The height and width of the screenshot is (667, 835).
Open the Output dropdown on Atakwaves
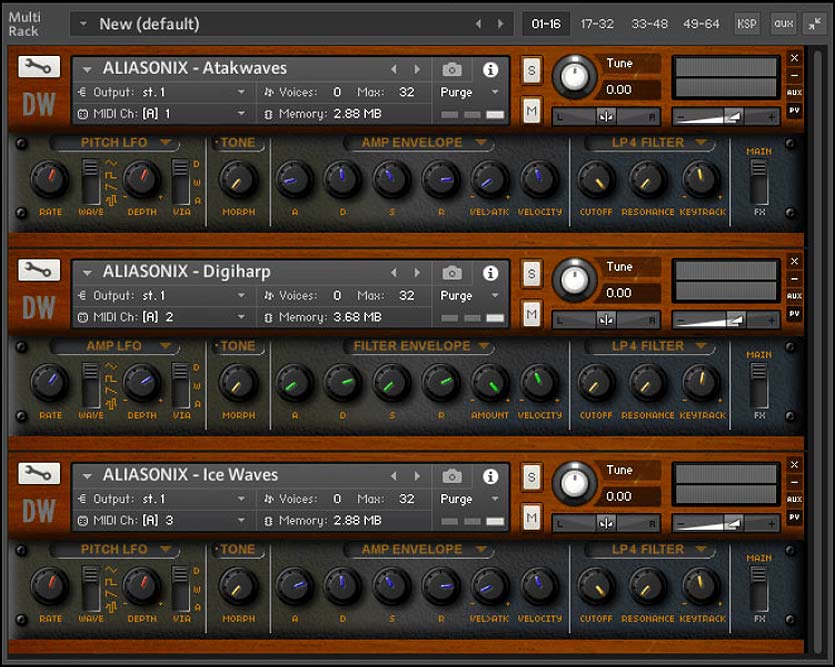click(158, 91)
